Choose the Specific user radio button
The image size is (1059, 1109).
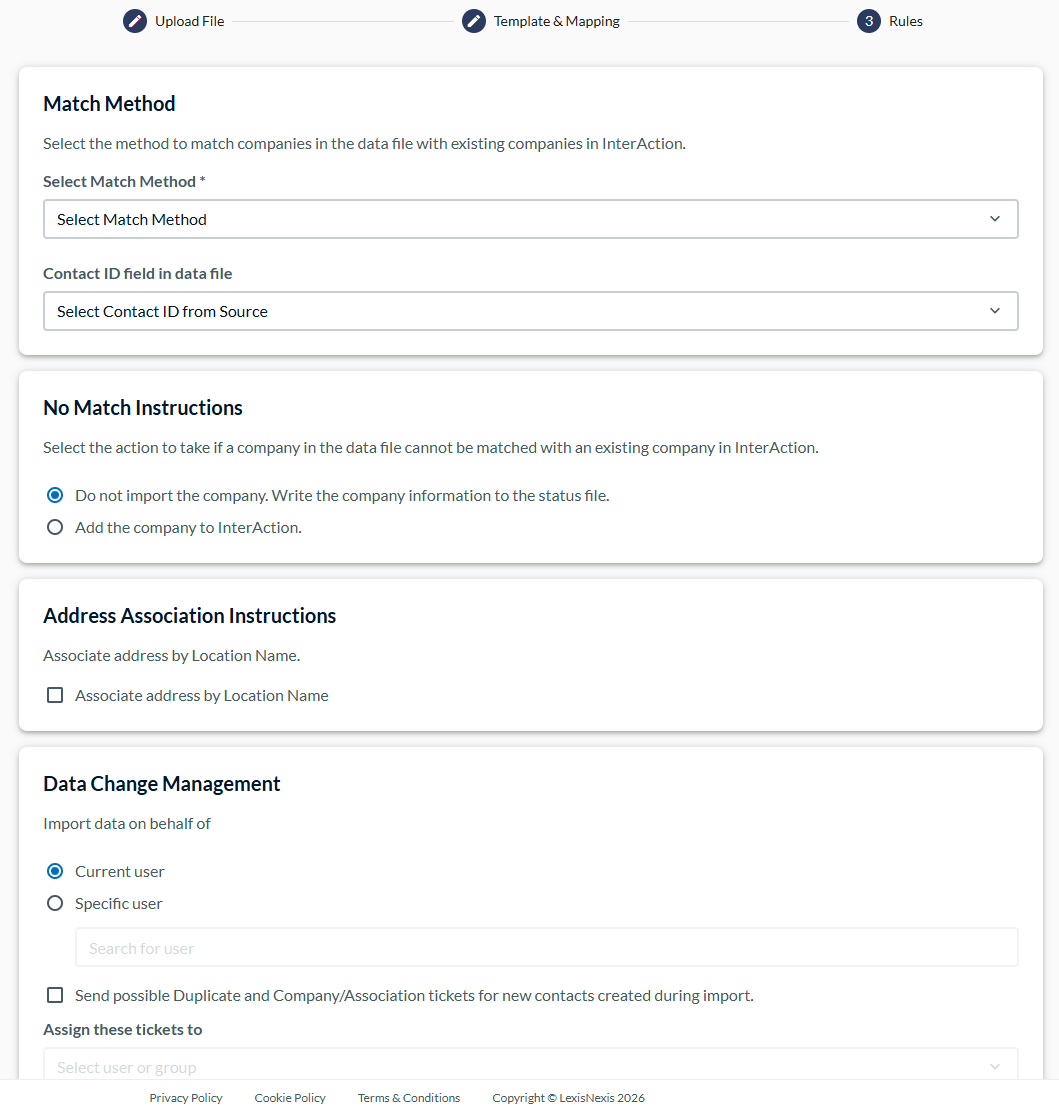pyautogui.click(x=54, y=903)
